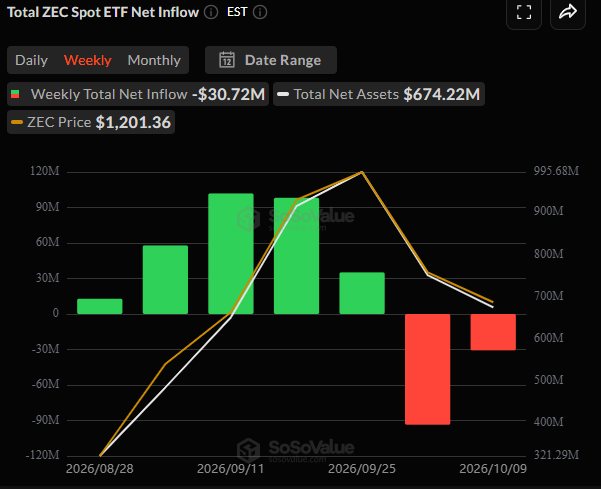
Task: Click the green bar at 2026/09/25
Action: [362, 293]
